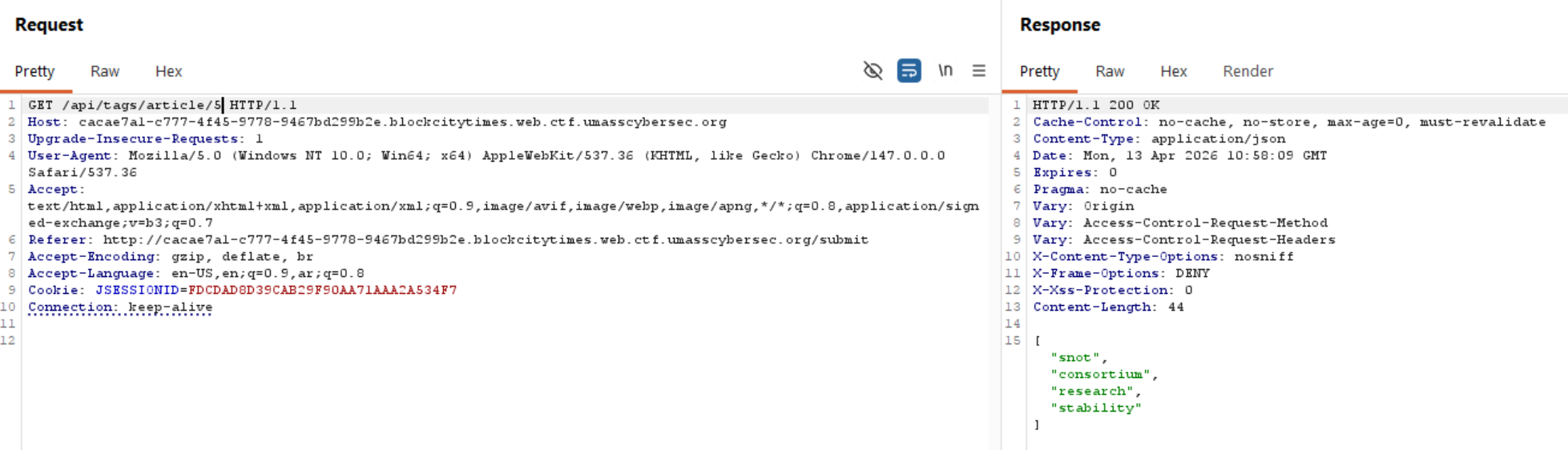Open the Response Raw tab

coord(1110,71)
